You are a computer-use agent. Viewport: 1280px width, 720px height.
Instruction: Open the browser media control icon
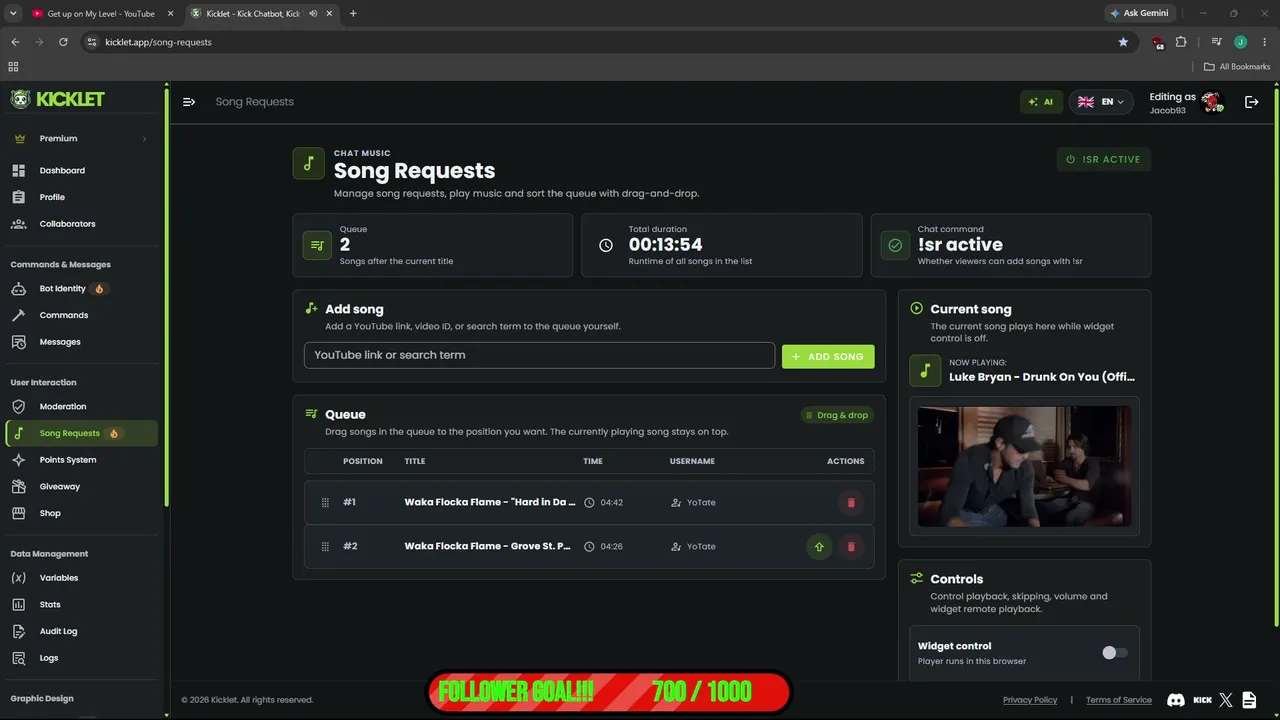1216,42
